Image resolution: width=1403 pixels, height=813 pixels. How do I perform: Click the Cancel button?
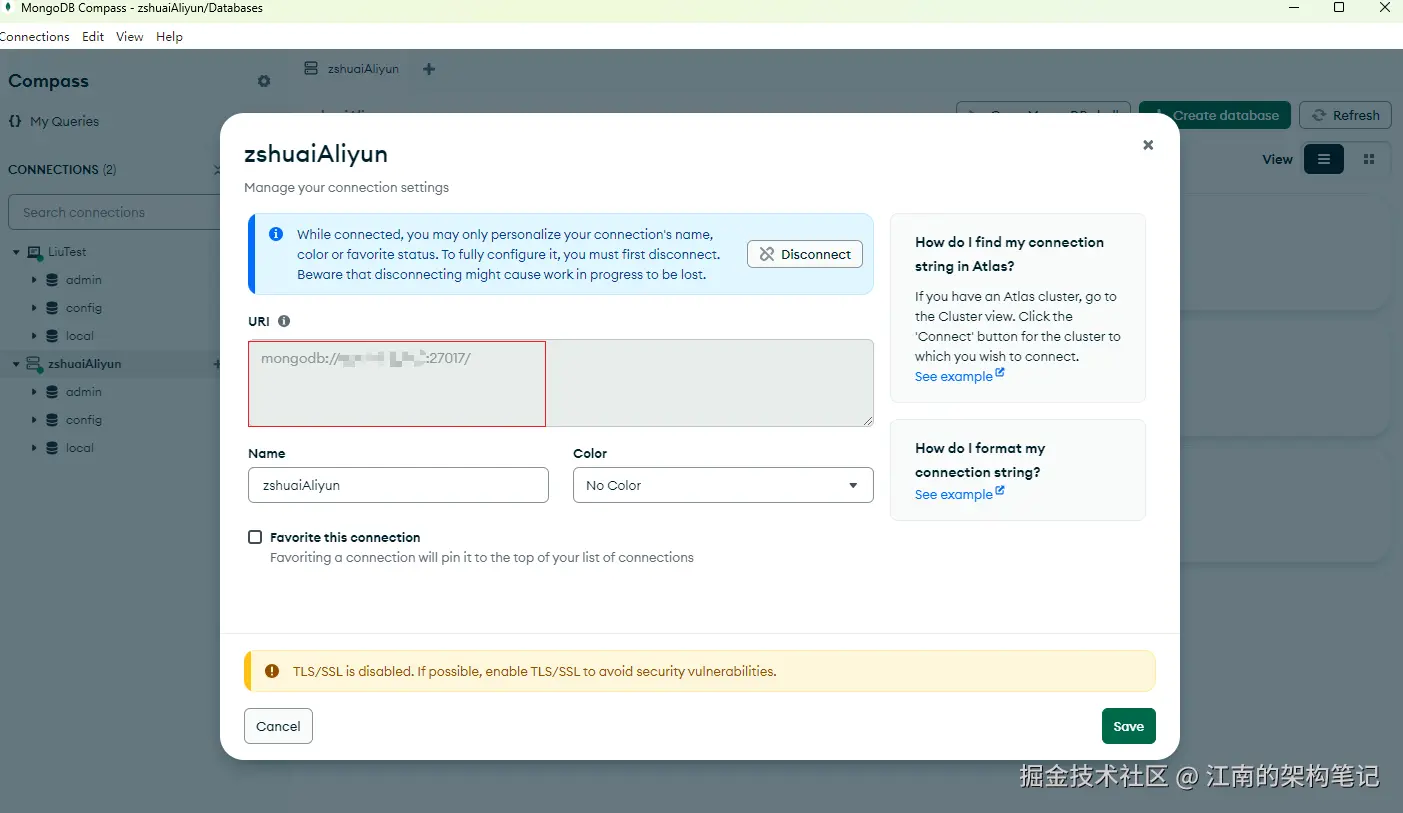pos(278,726)
